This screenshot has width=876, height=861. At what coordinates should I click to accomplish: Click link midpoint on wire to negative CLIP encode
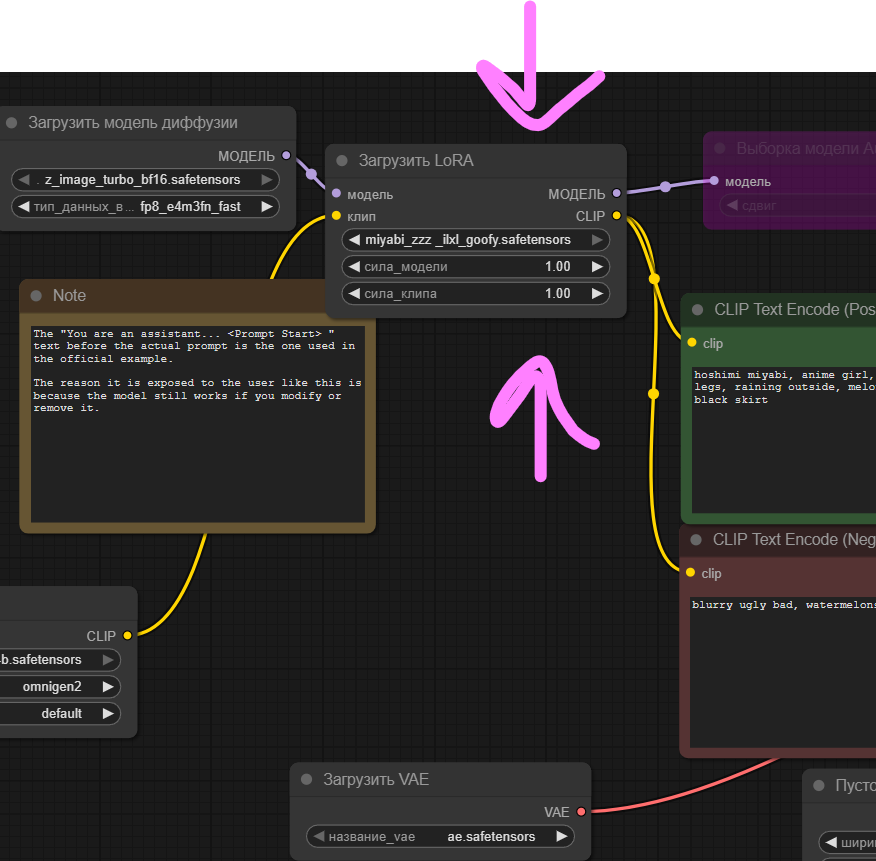[x=653, y=394]
